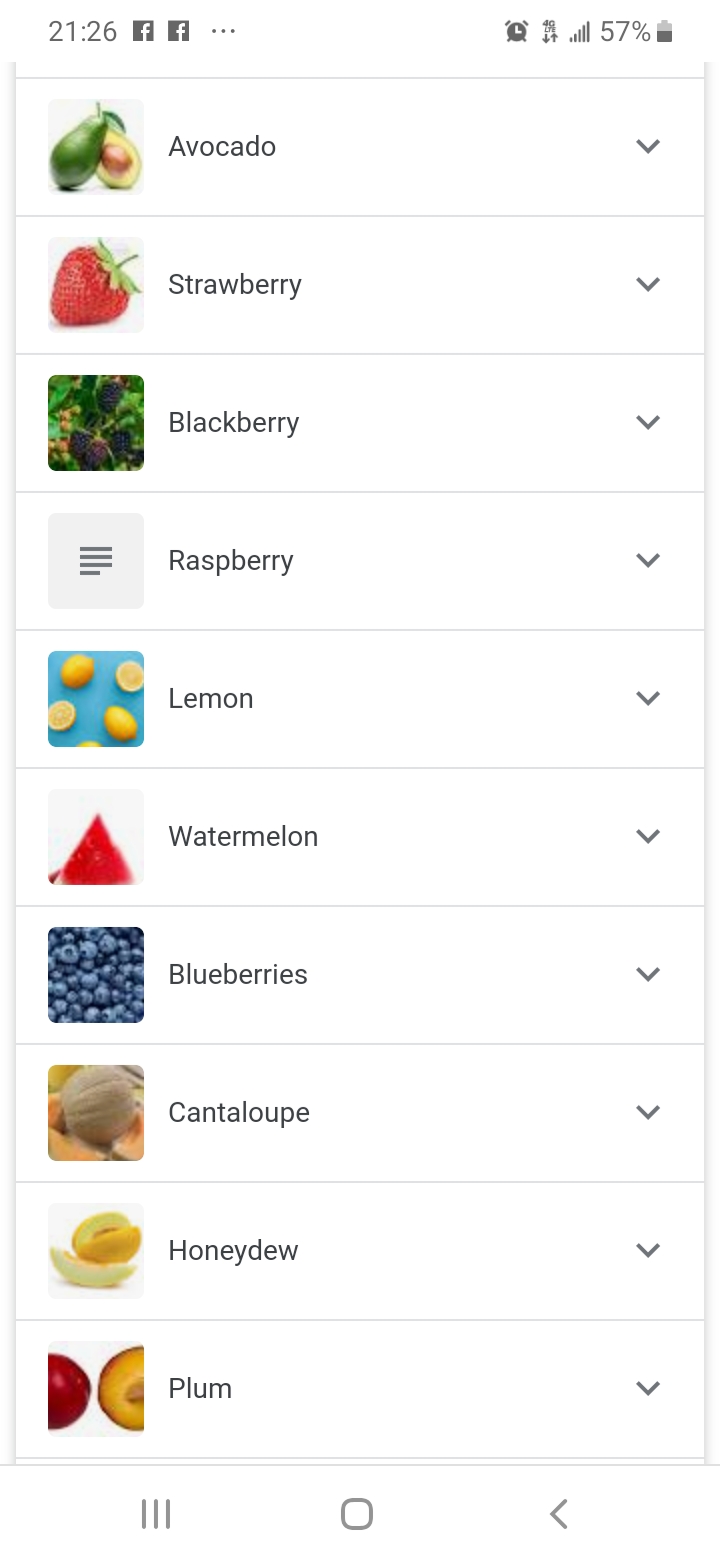Tap the Blueberries text label
The height and width of the screenshot is (1560, 720).
[x=238, y=974]
